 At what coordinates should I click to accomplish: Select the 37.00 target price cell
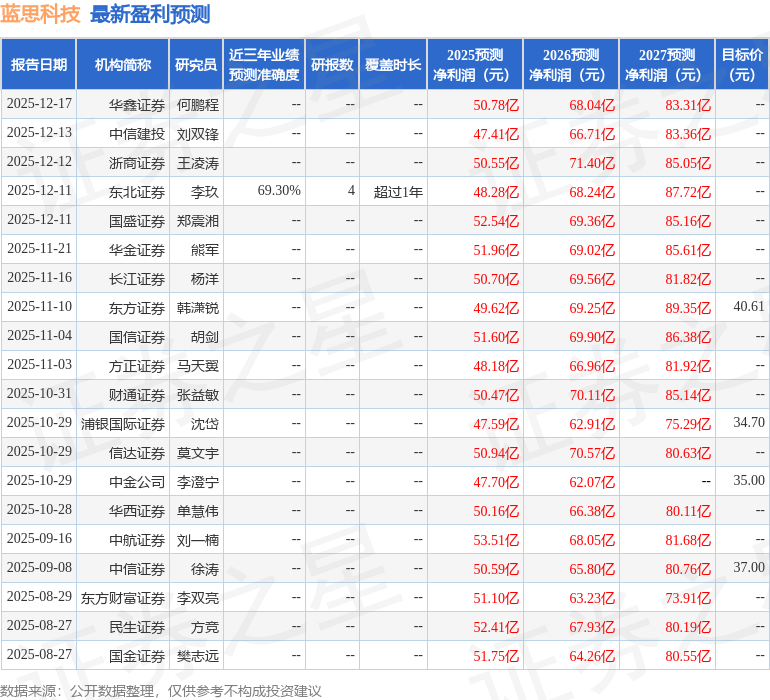click(x=748, y=568)
